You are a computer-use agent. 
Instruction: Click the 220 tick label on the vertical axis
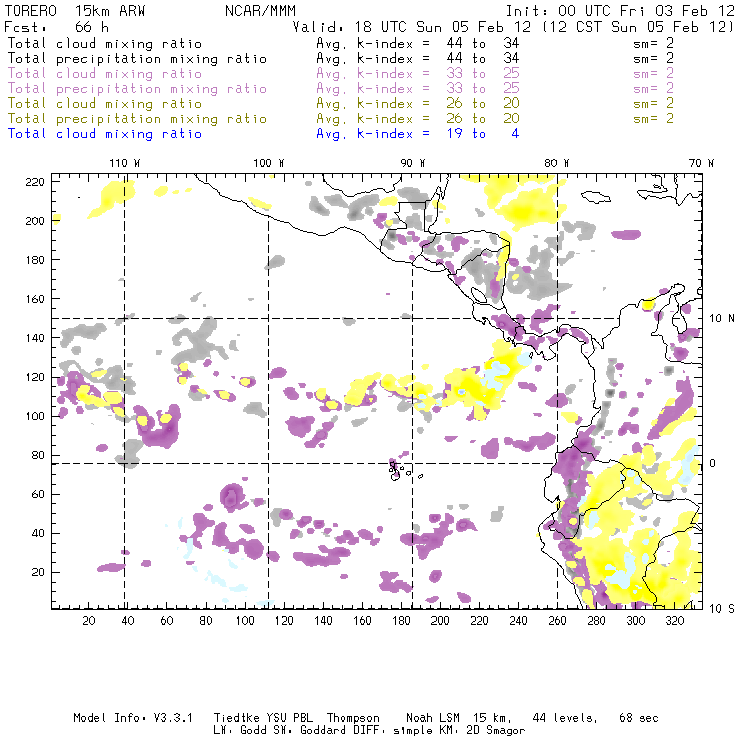[36, 181]
